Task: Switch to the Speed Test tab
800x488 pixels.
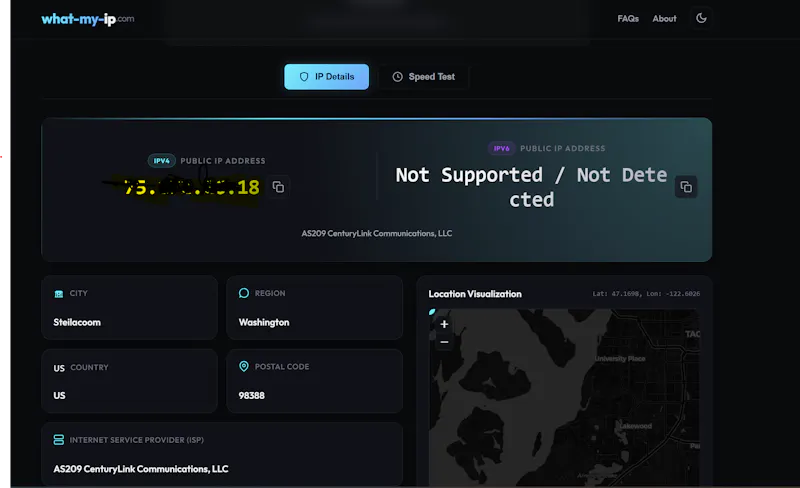Action: point(423,77)
